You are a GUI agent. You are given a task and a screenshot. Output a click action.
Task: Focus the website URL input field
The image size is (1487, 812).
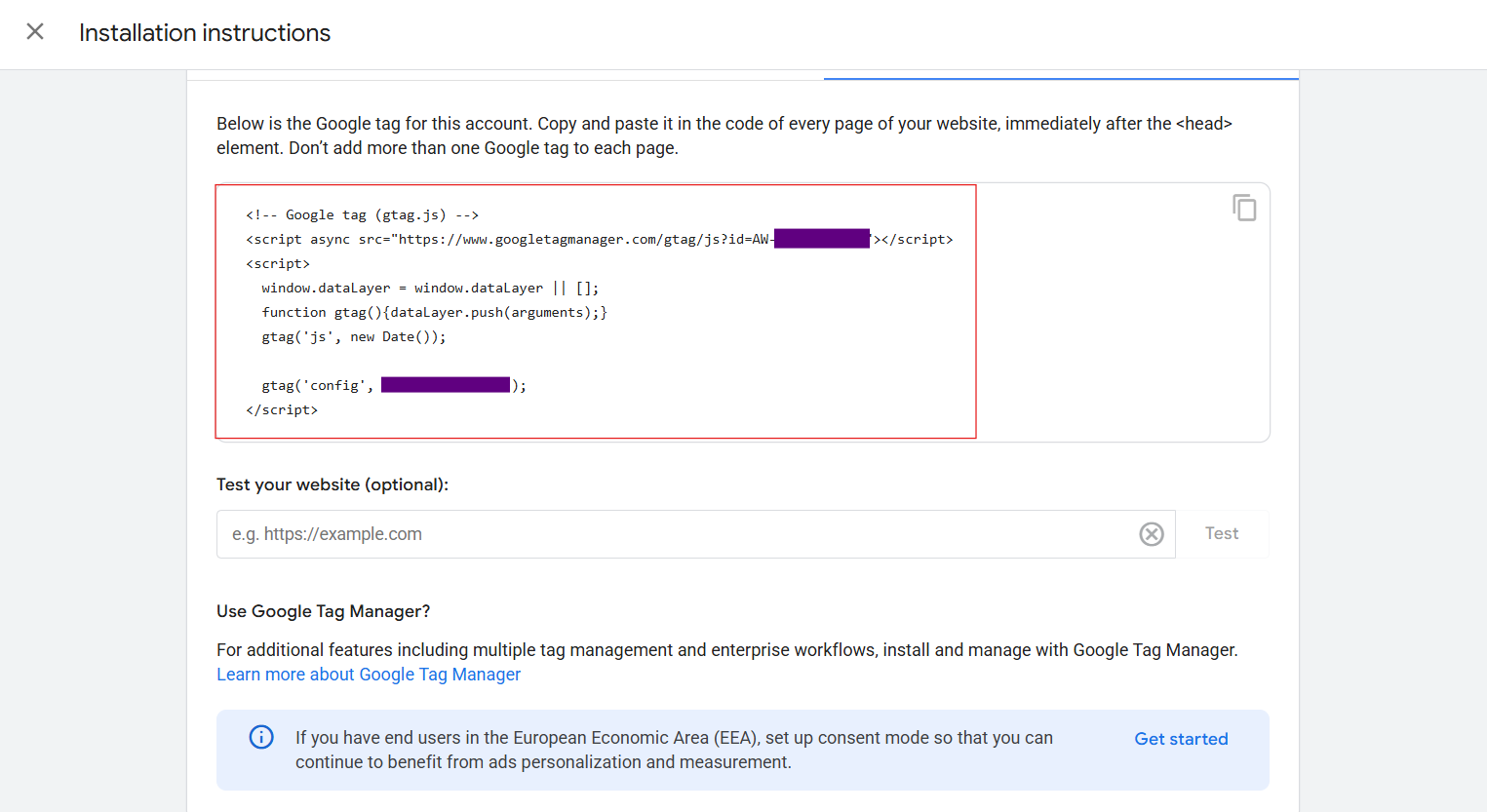[673, 534]
